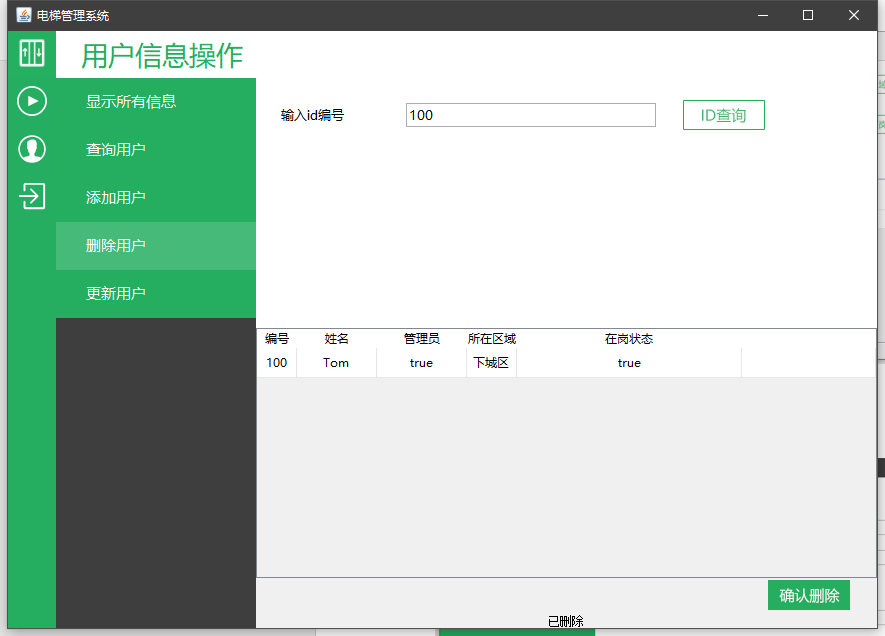The height and width of the screenshot is (636, 885).
Task: Select the Tom name cell
Action: click(x=336, y=363)
